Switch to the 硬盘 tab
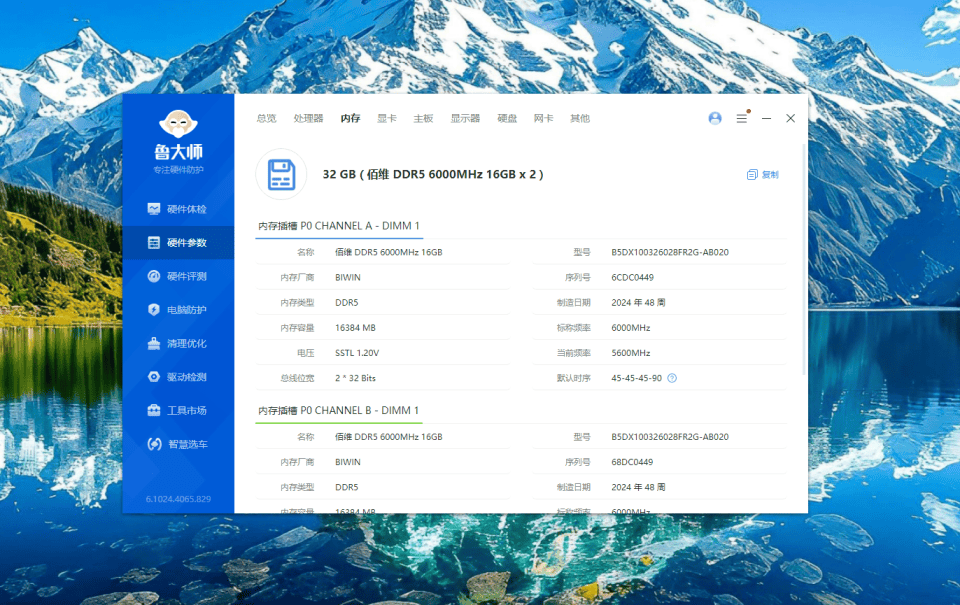Screen dimensions: 960x605 (507, 118)
